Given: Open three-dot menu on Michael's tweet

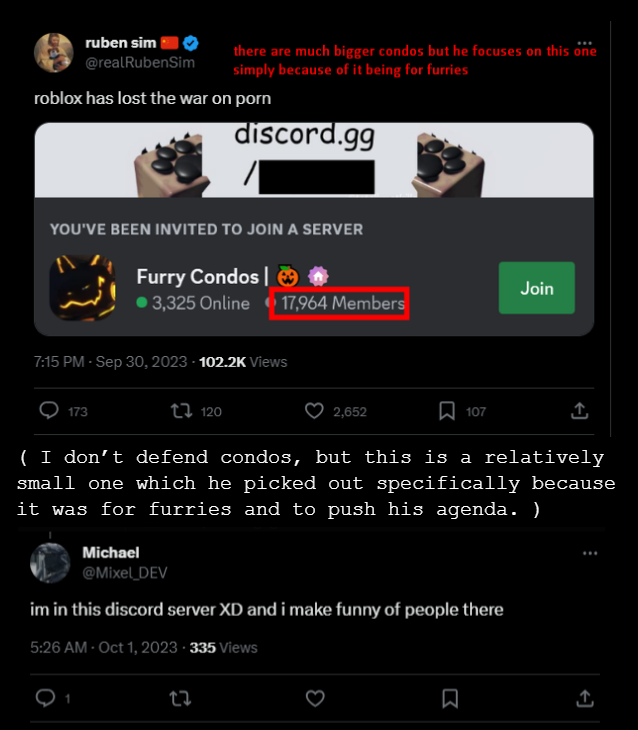Looking at the screenshot, I should pos(590,553).
